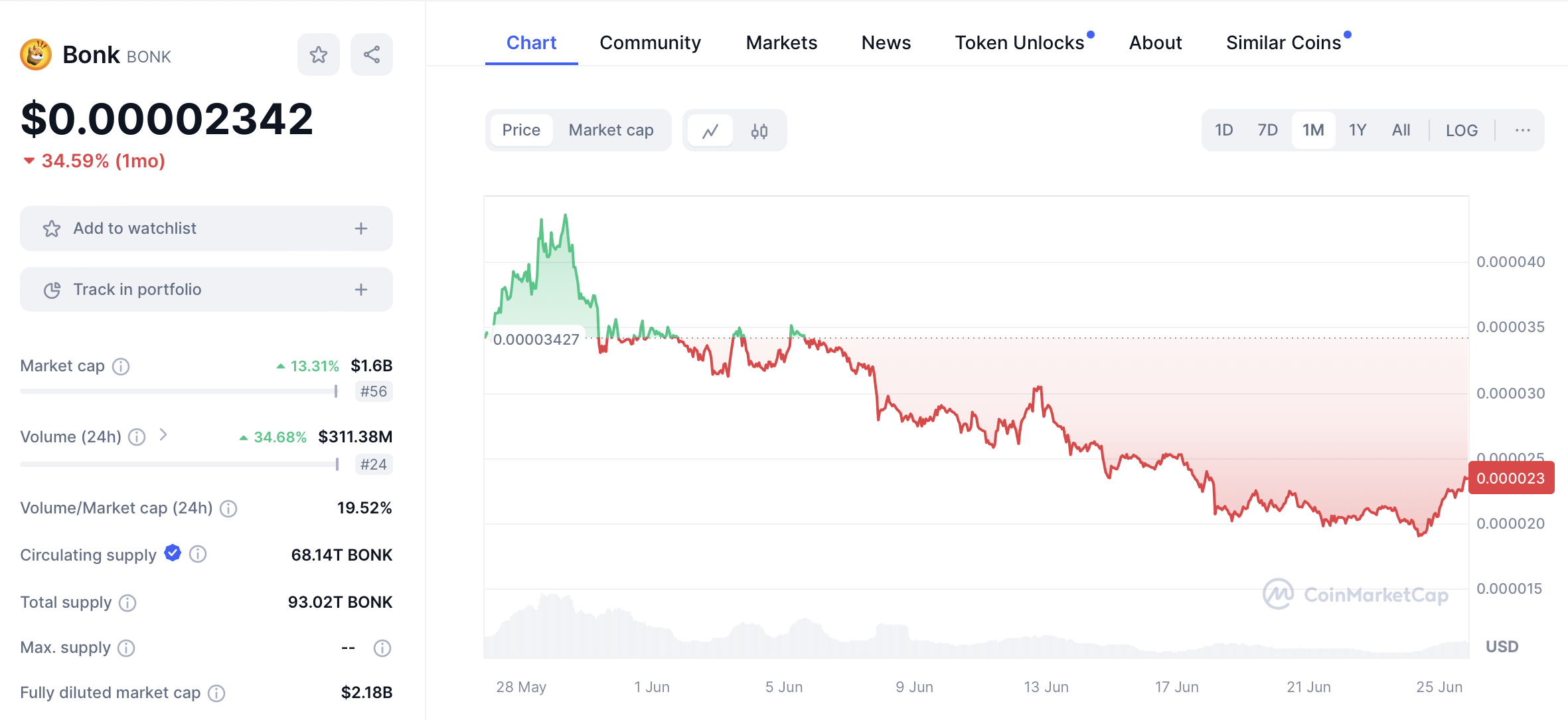Click the Market cap info icon
The image size is (1568, 720).
click(121, 367)
